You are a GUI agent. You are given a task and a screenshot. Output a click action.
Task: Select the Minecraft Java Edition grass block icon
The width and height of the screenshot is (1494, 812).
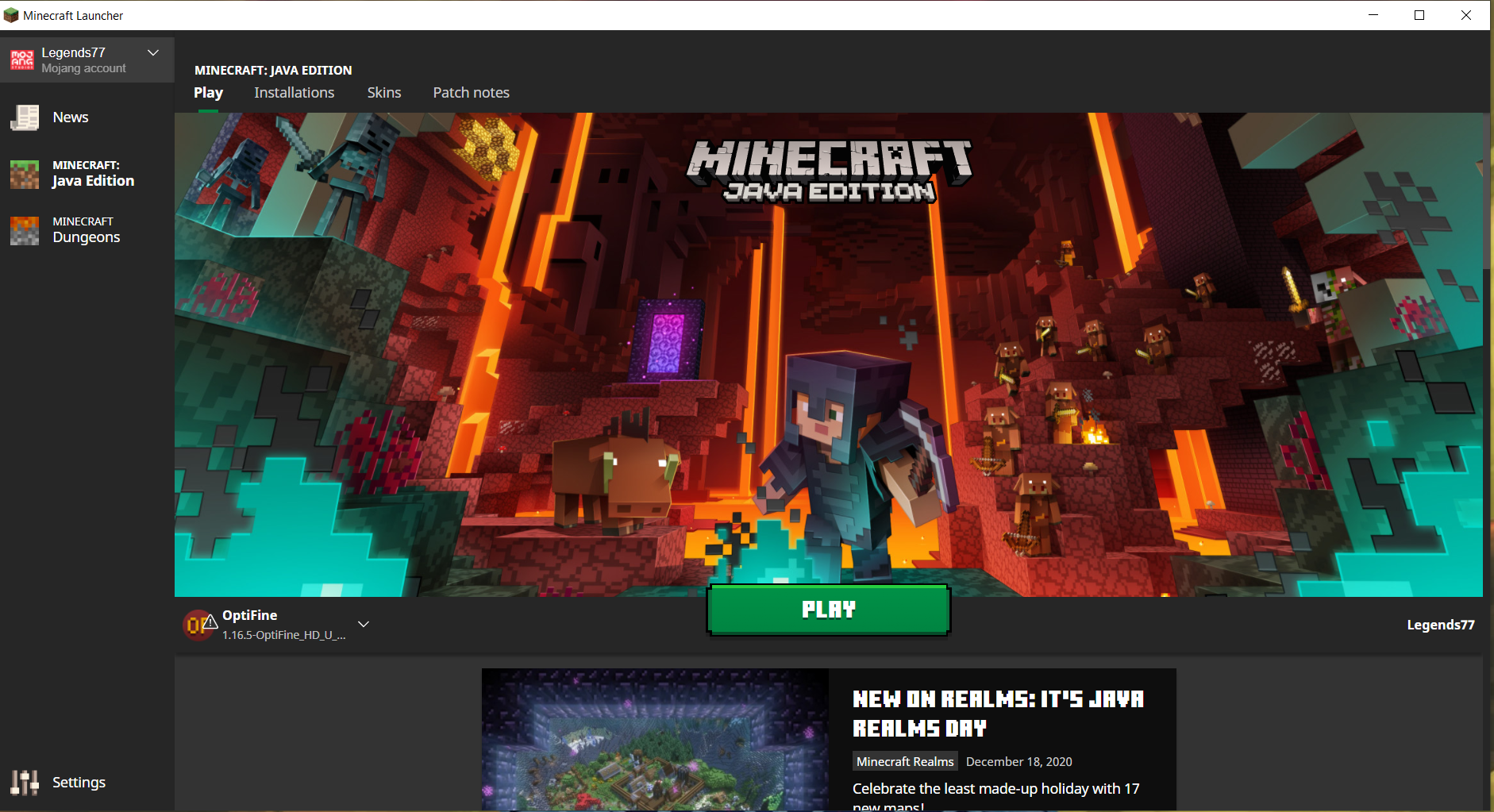click(x=25, y=174)
